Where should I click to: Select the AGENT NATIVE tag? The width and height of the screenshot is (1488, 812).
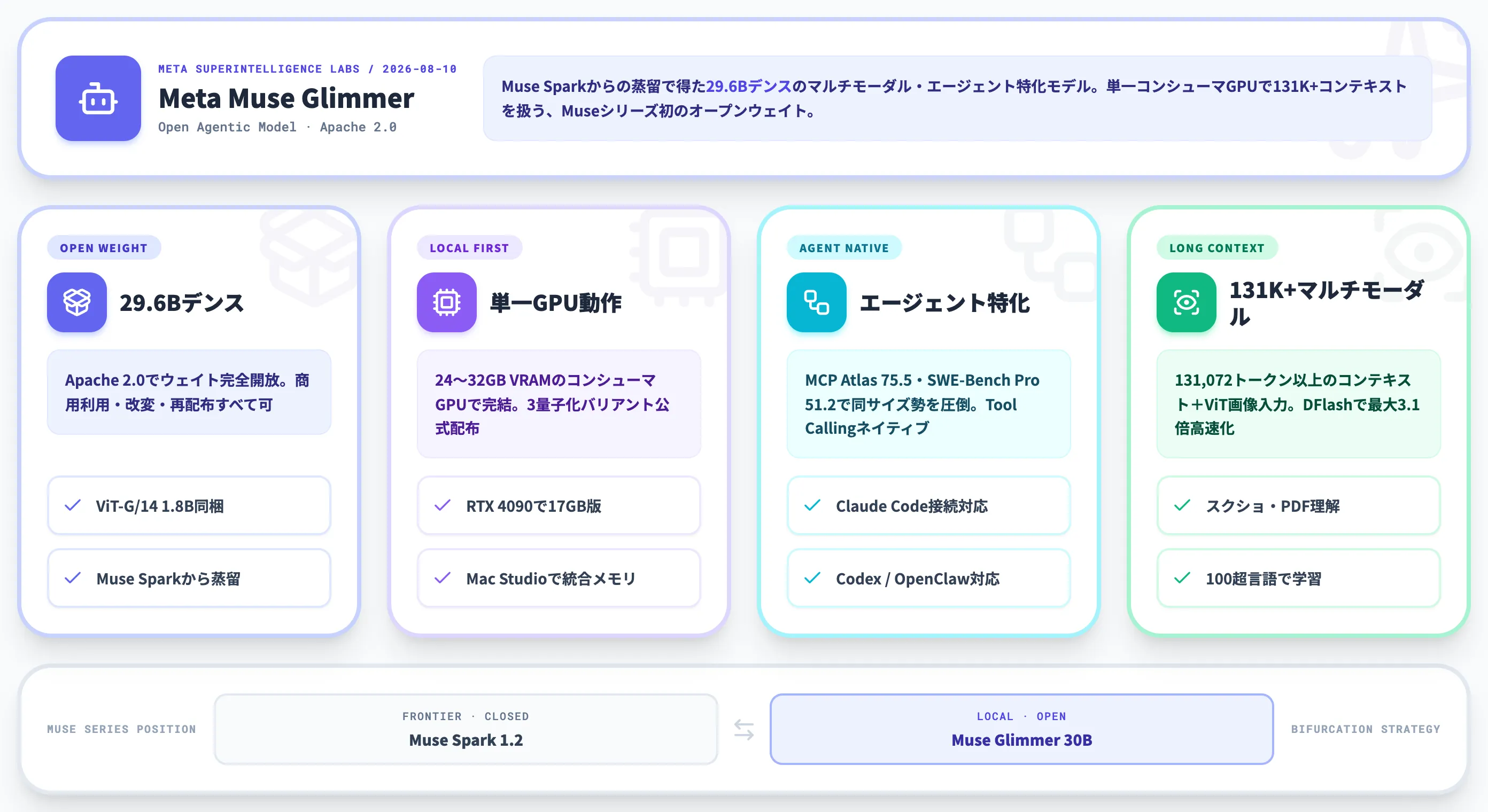[x=844, y=248]
